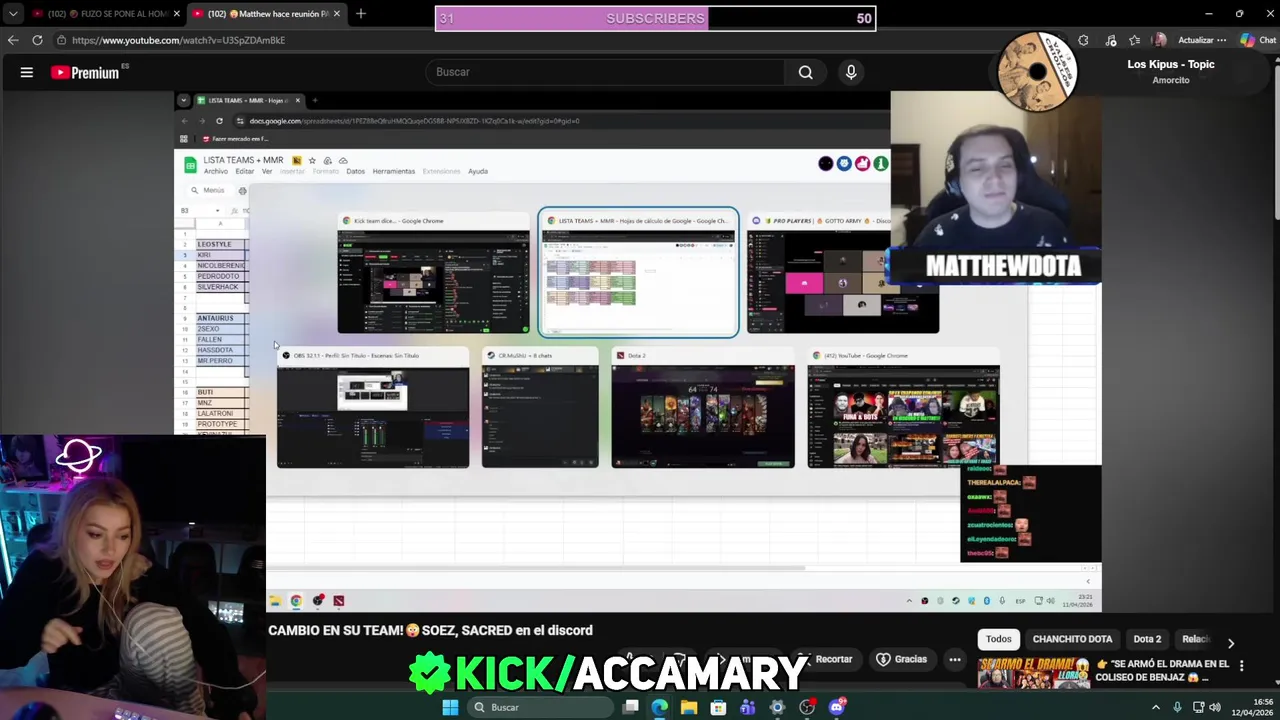
Task: Open Microsoft Teams from the taskbar
Action: tap(748, 707)
